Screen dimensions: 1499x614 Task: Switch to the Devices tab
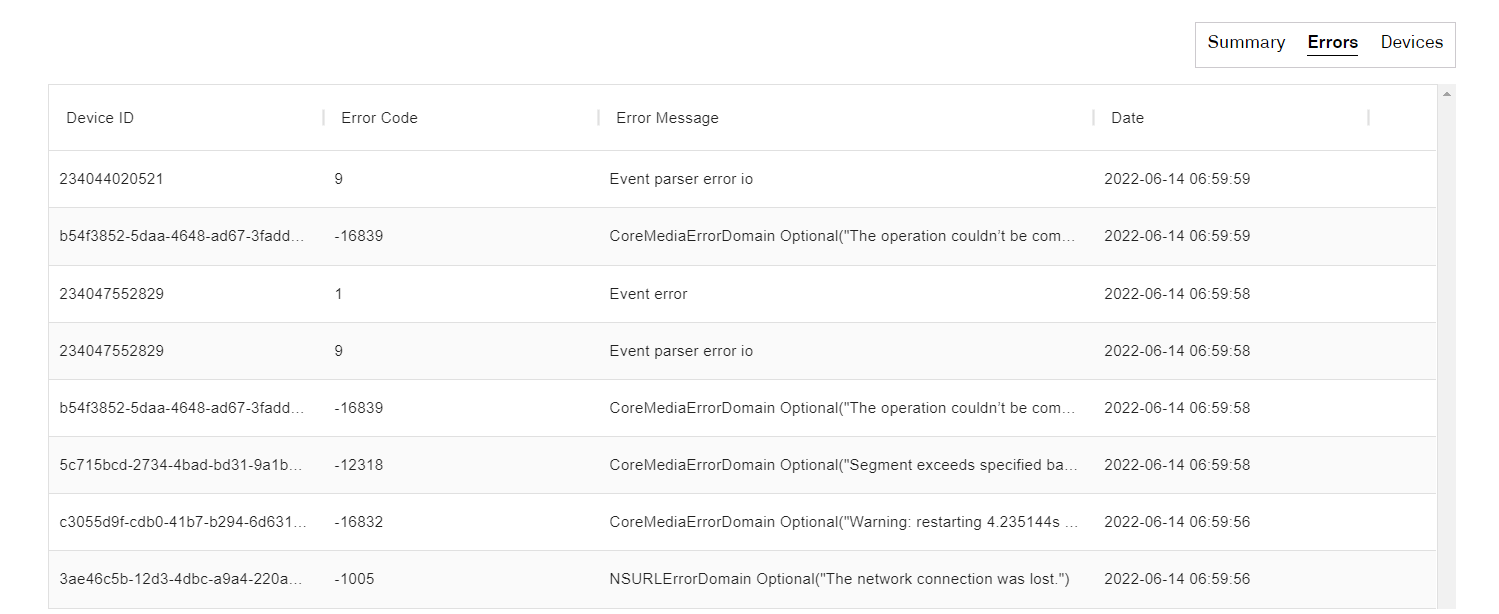coord(1411,43)
